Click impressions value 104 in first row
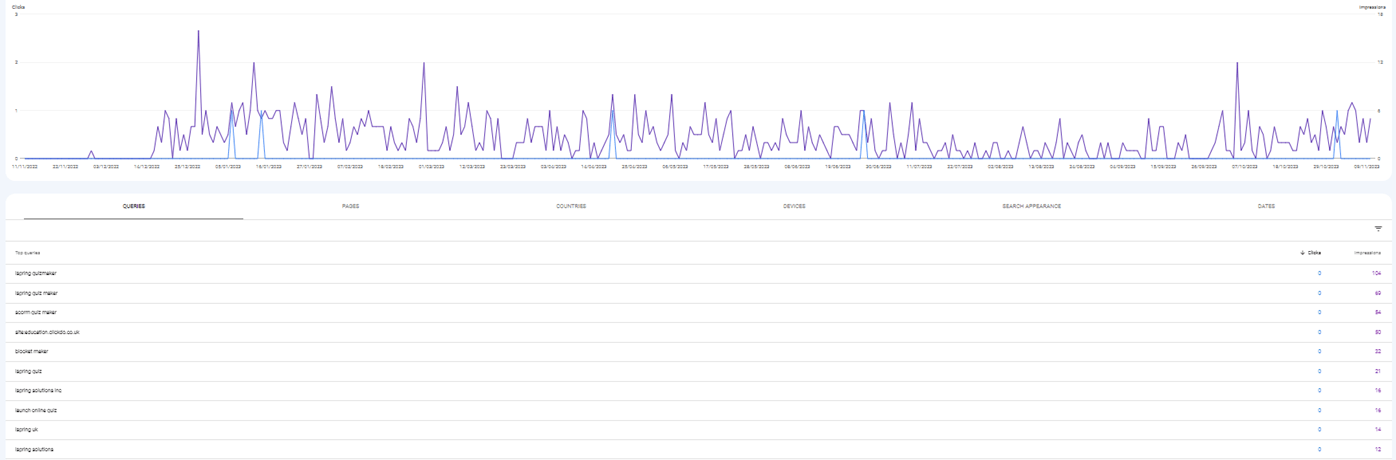The image size is (1396, 460). (1376, 273)
